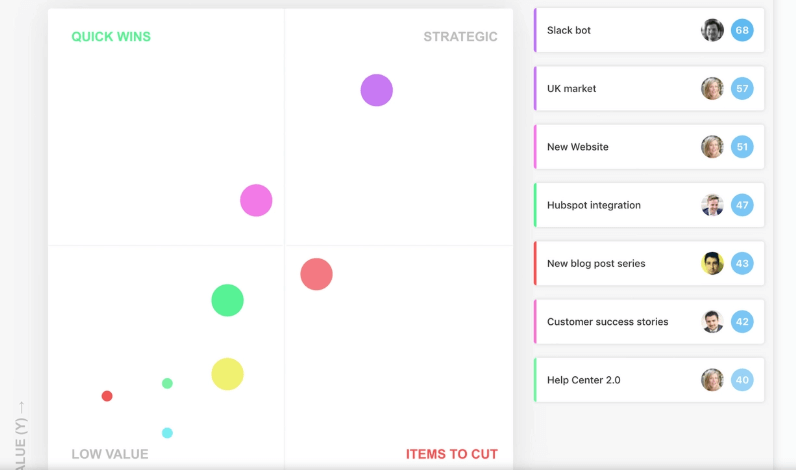Click the score badge 43
This screenshot has height=471, width=796.
(742, 263)
